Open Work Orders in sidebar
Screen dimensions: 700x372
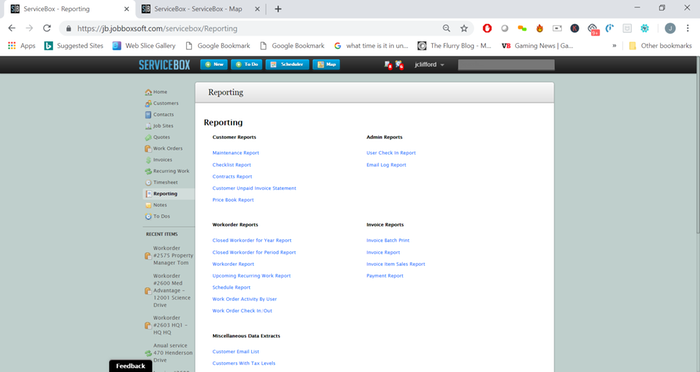[x=163, y=148]
